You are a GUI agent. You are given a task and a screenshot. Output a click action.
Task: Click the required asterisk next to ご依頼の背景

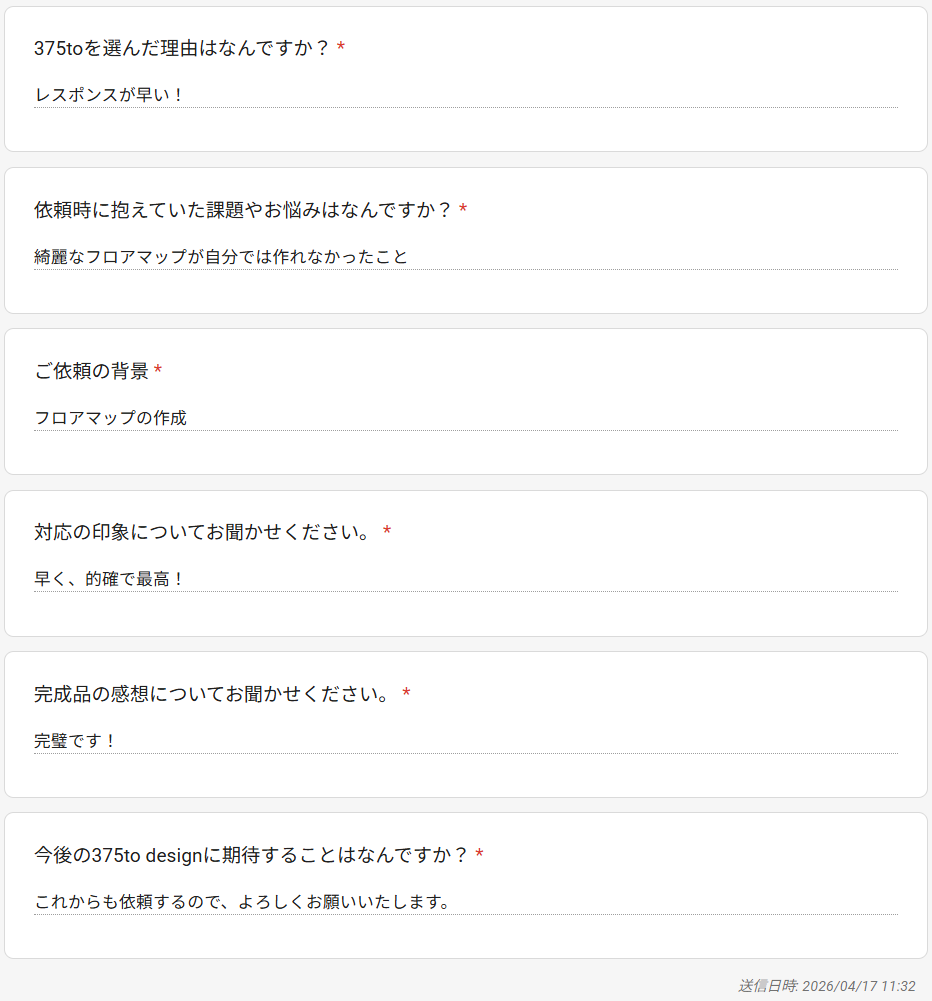click(158, 372)
